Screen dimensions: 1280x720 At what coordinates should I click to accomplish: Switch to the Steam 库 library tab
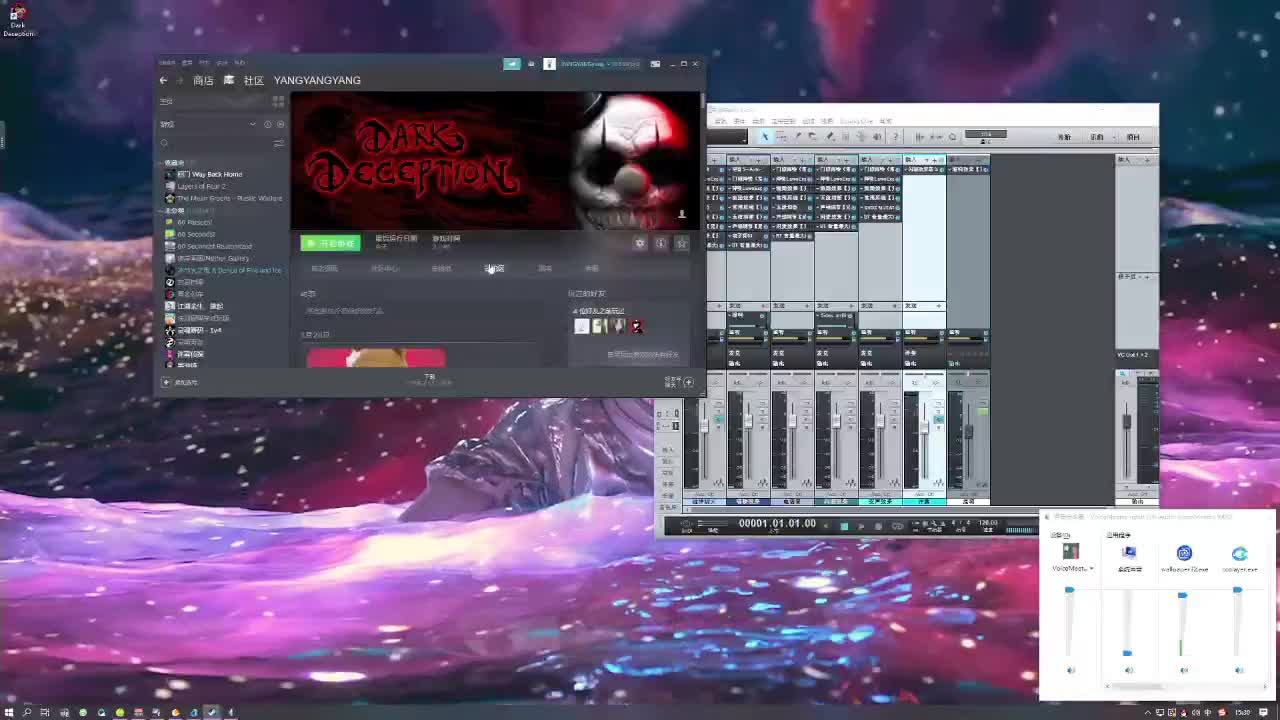pos(228,80)
